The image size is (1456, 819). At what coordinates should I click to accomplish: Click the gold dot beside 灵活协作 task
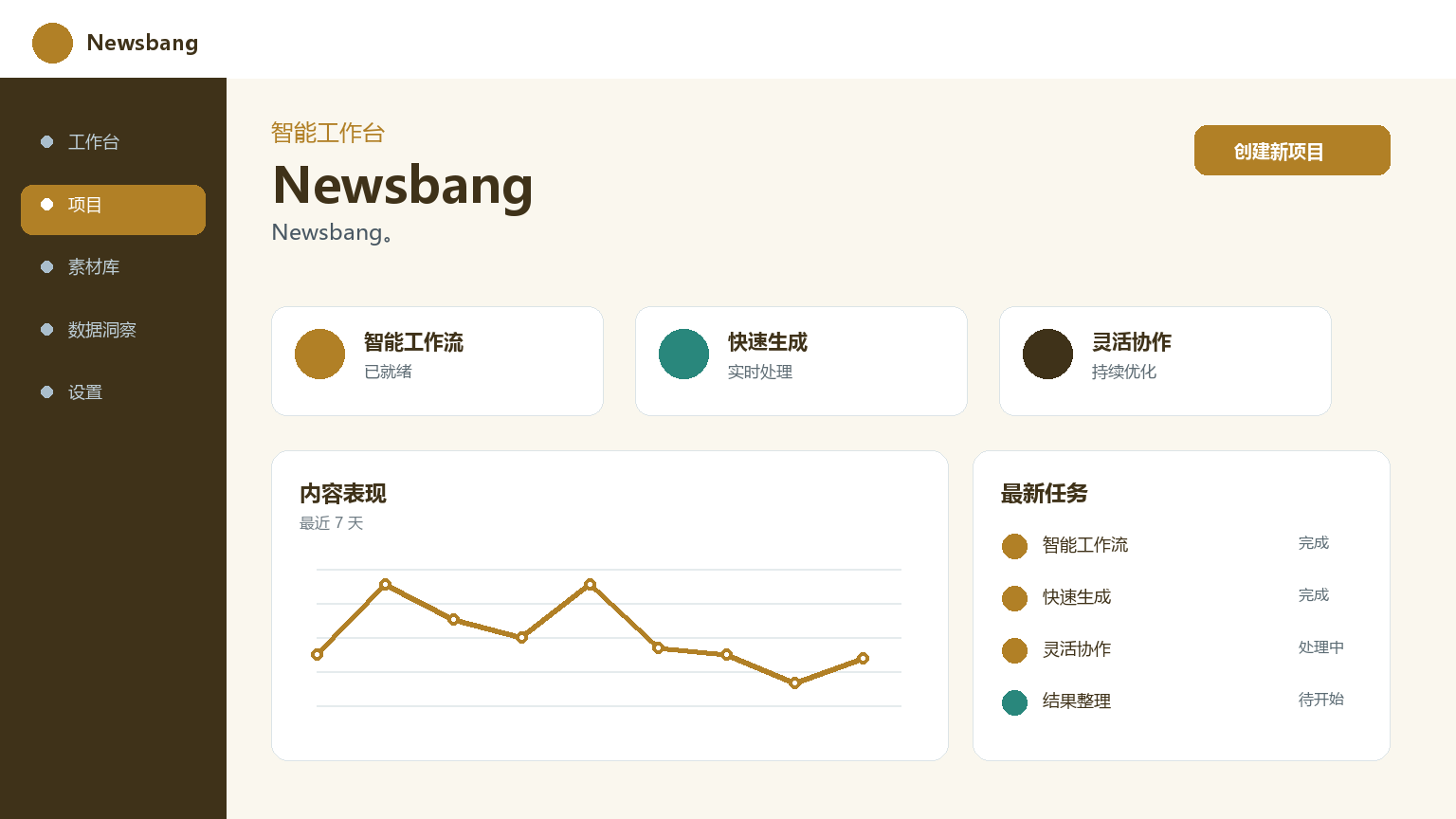coord(1014,650)
